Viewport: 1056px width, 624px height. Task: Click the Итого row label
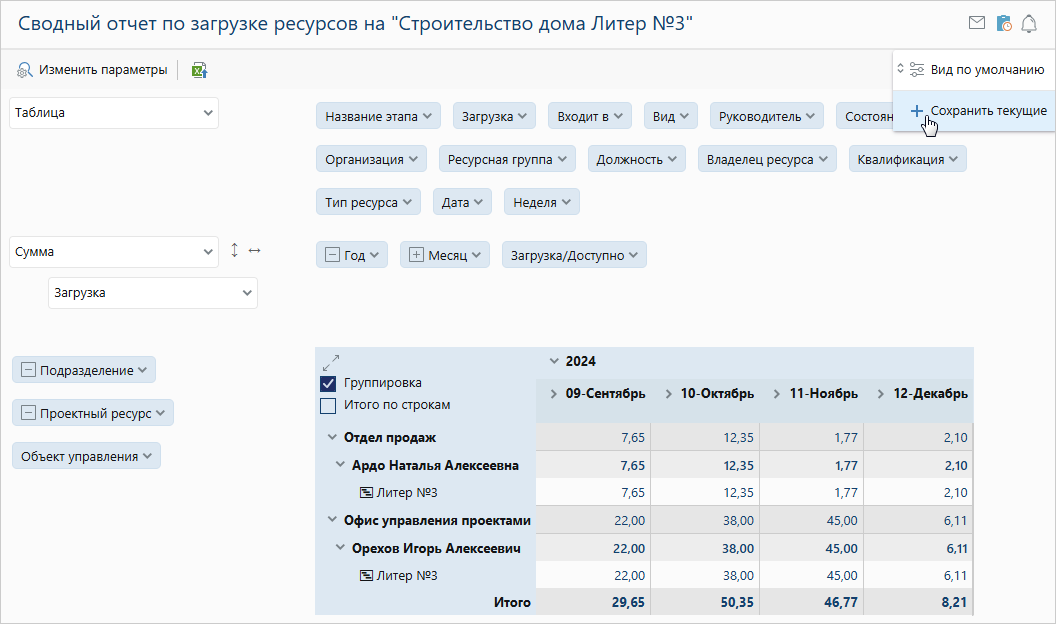click(x=512, y=602)
